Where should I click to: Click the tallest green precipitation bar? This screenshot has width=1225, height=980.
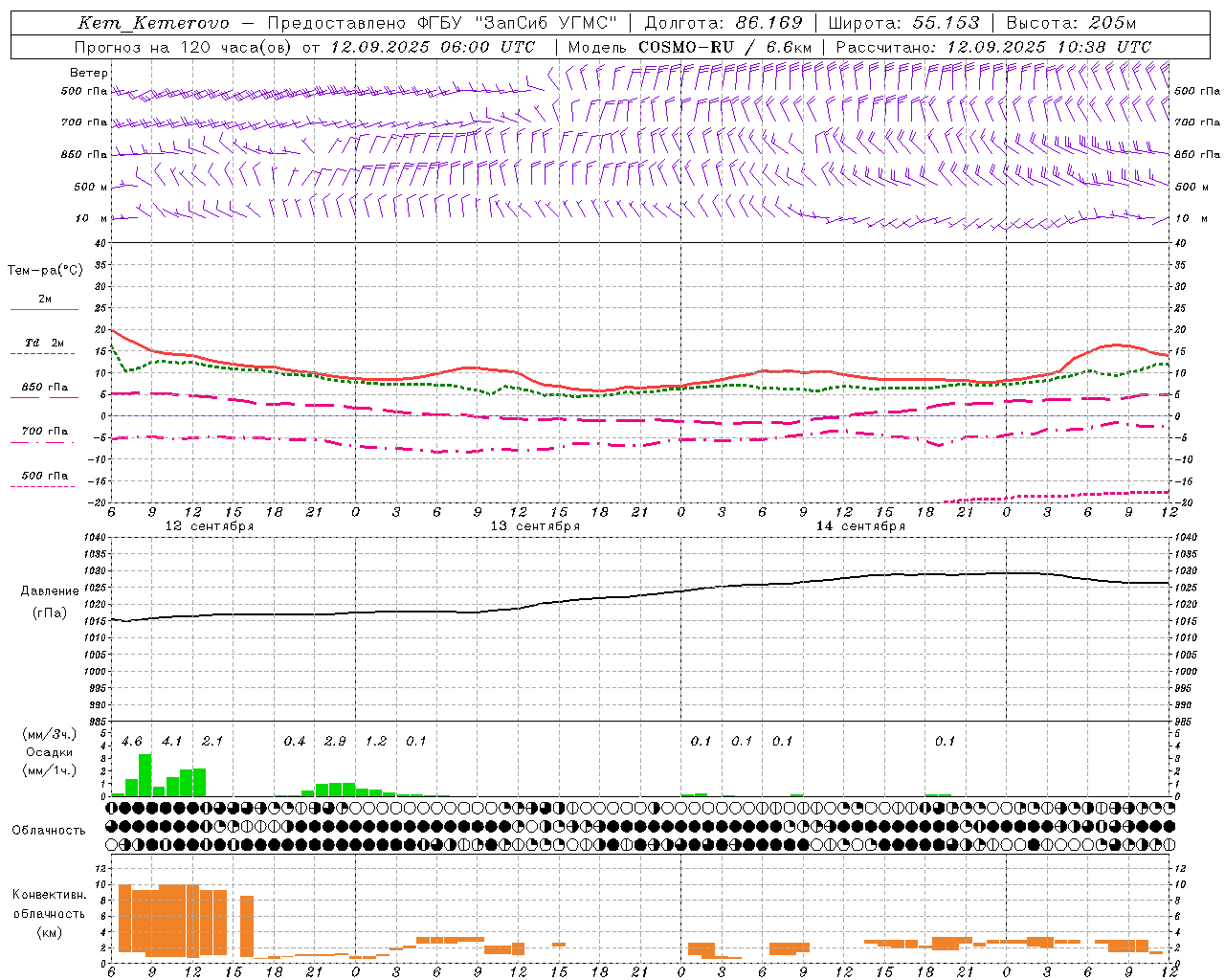point(145,775)
